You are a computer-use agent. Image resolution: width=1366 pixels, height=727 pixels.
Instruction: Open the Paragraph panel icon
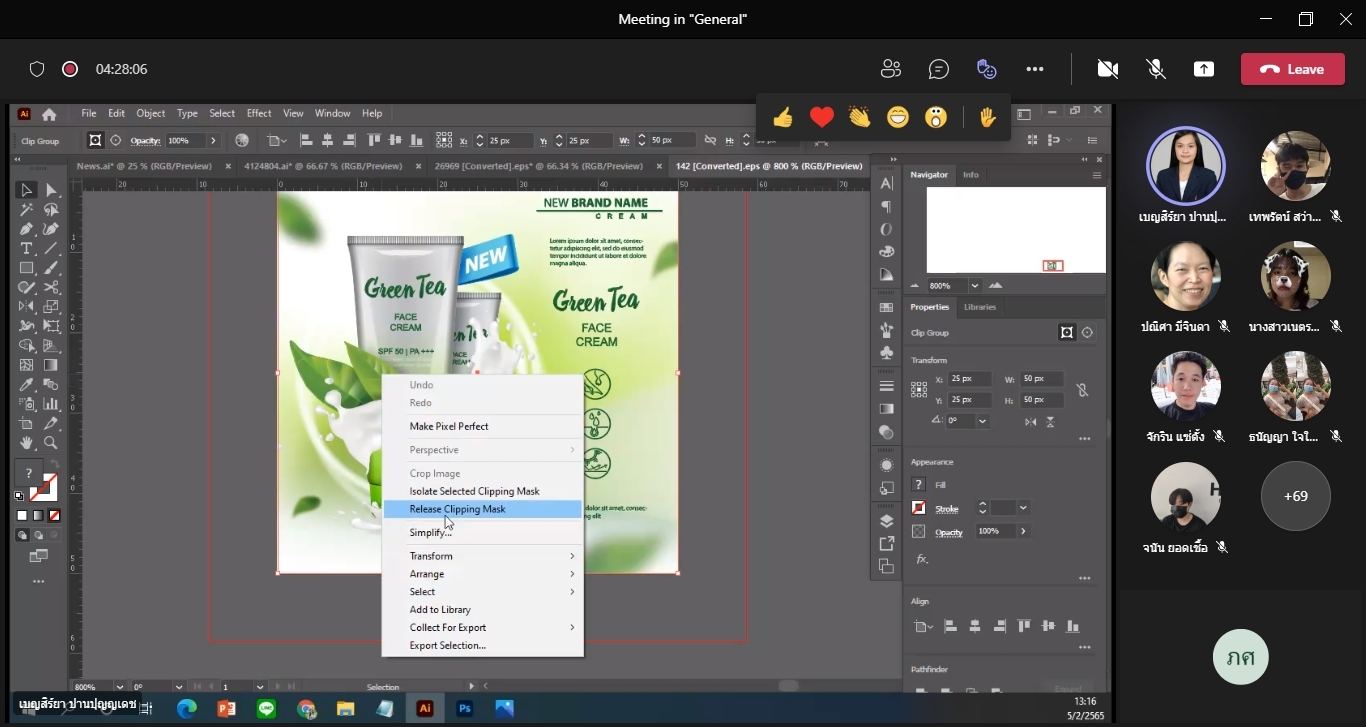pyautogui.click(x=886, y=206)
